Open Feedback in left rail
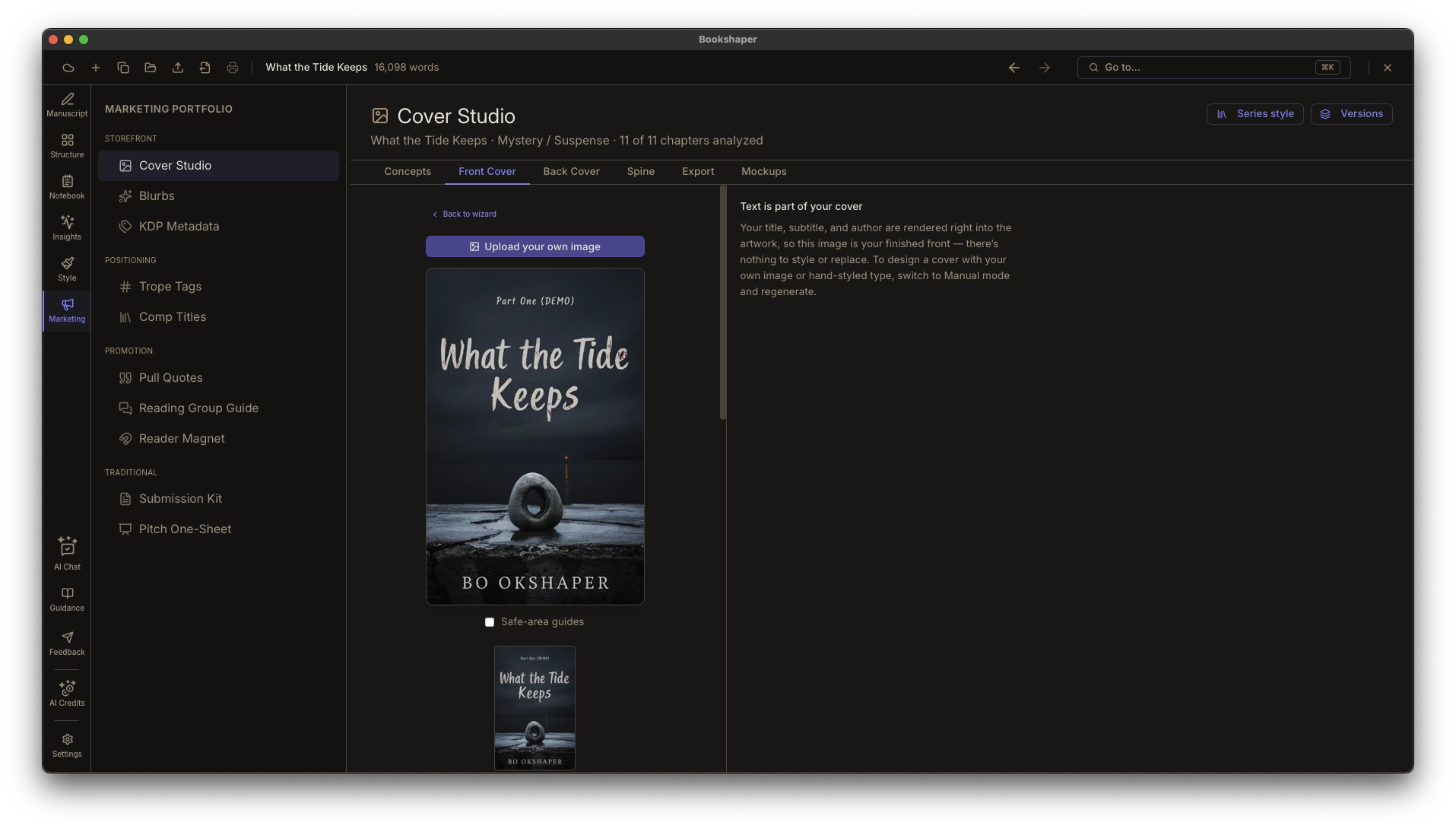The width and height of the screenshot is (1456, 829). tap(67, 643)
